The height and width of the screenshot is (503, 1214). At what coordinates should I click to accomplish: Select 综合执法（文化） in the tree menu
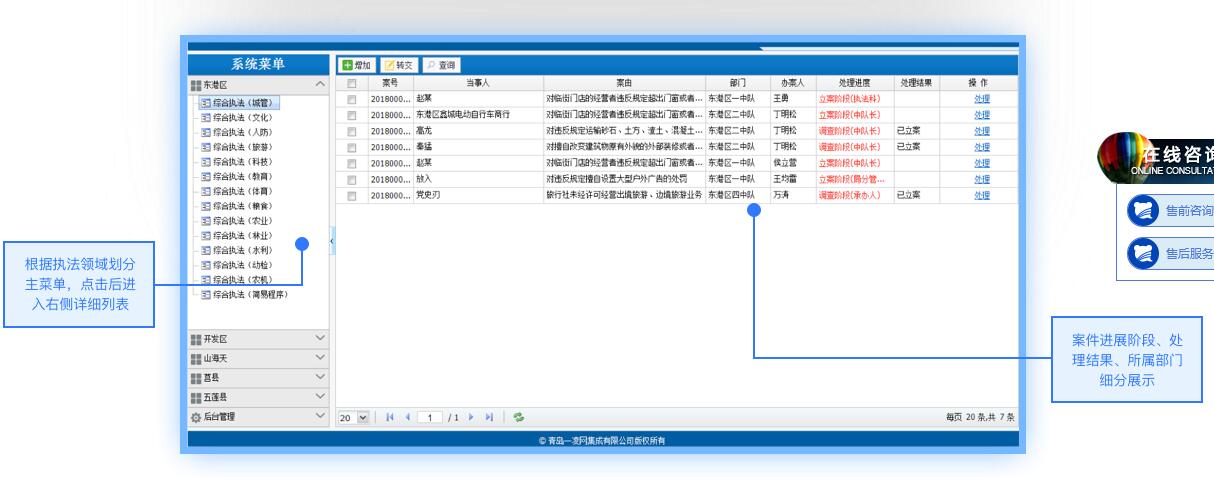[x=236, y=117]
